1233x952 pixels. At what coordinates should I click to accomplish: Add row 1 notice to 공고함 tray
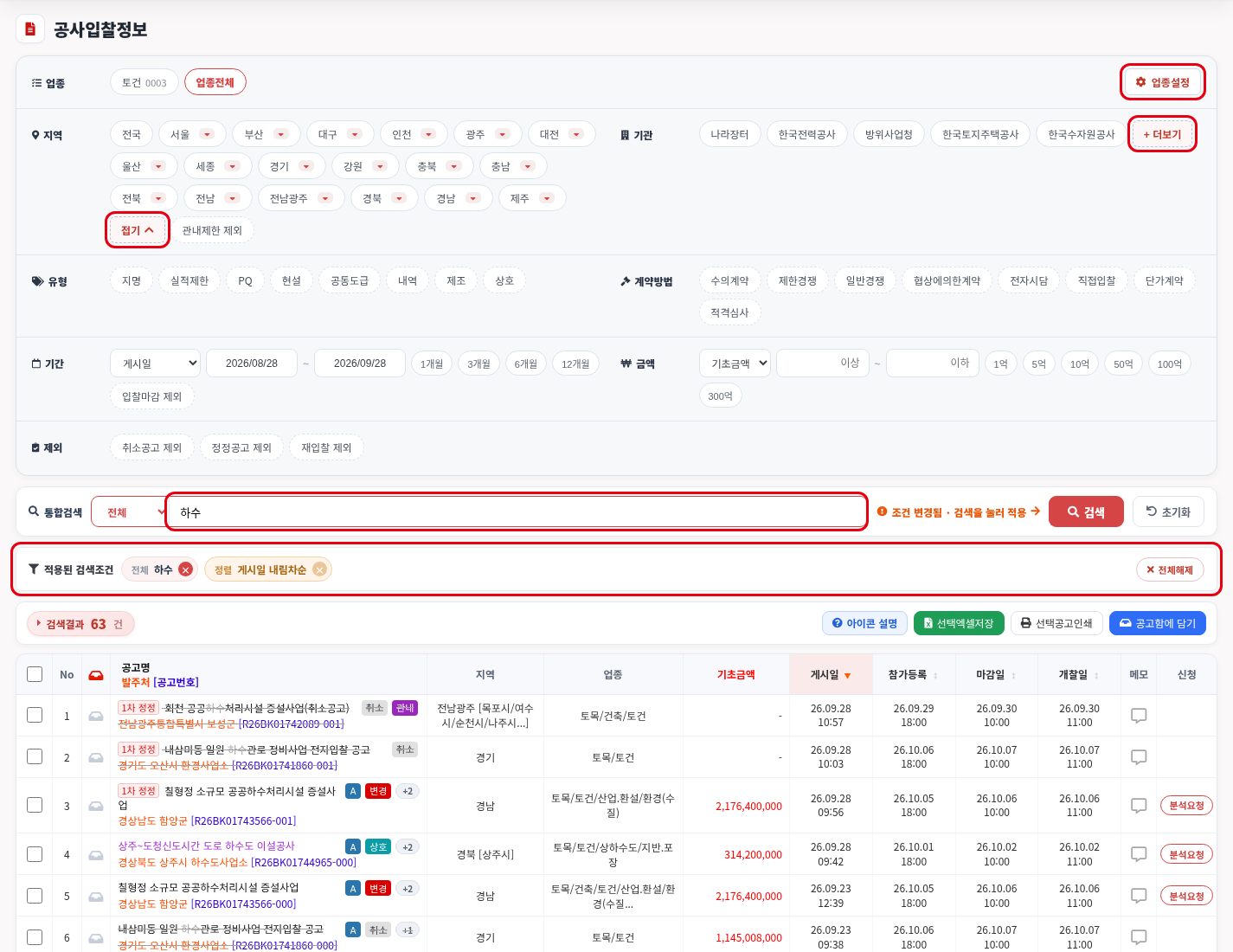coord(96,716)
